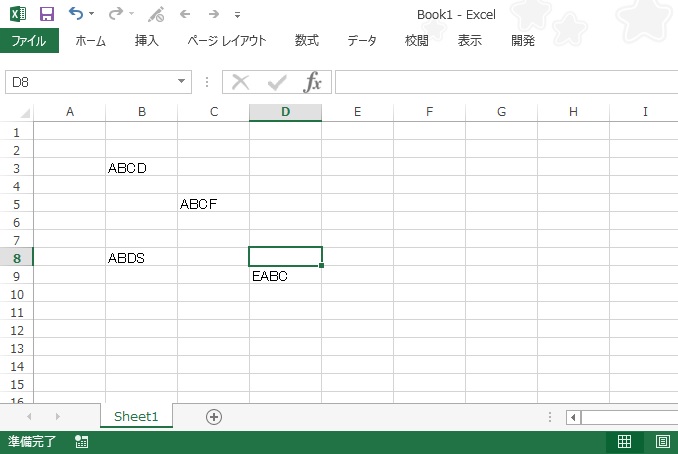
Task: Click the Undo arrow icon
Action: coord(76,14)
